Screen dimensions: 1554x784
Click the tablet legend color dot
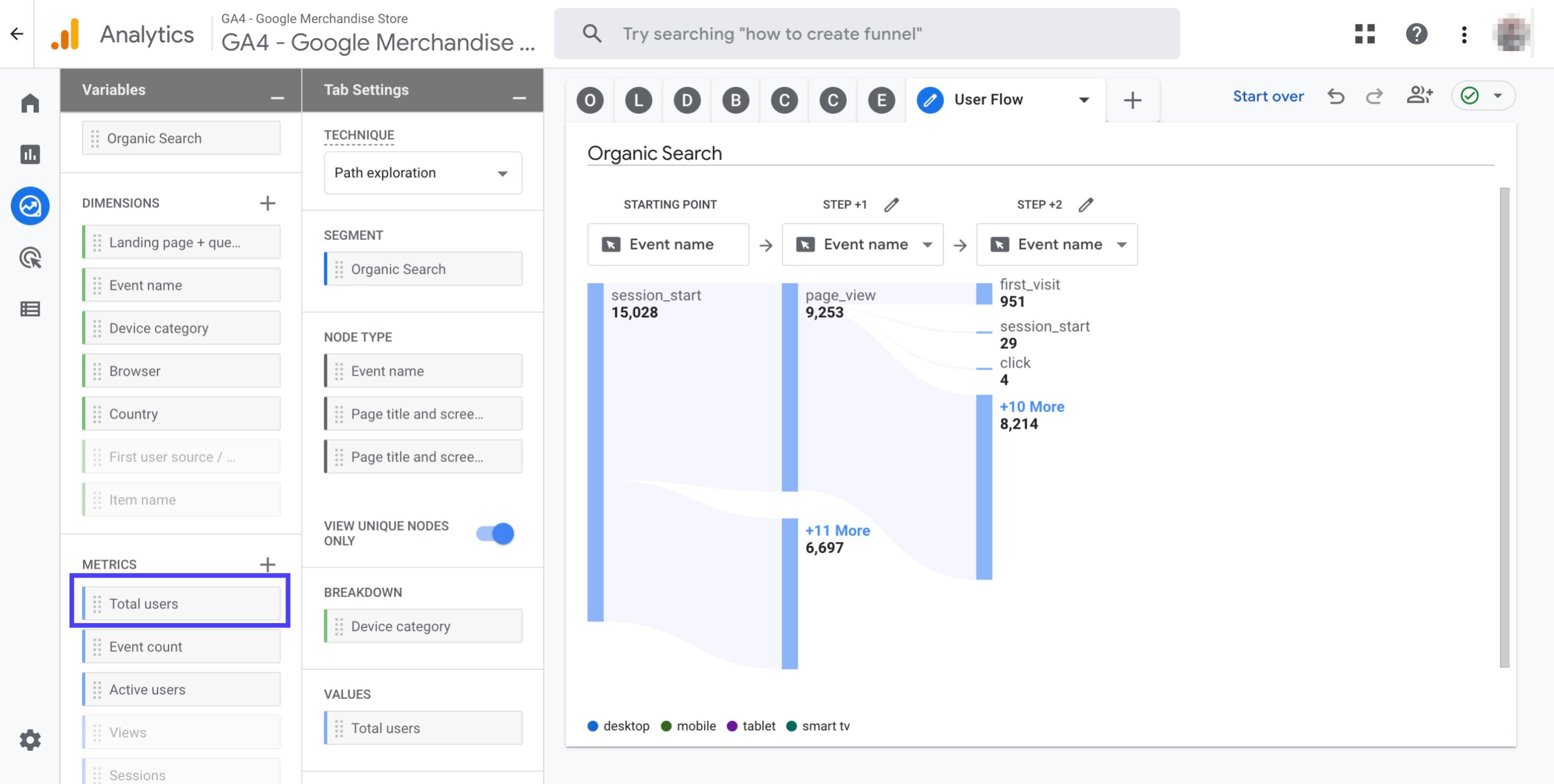tap(732, 725)
